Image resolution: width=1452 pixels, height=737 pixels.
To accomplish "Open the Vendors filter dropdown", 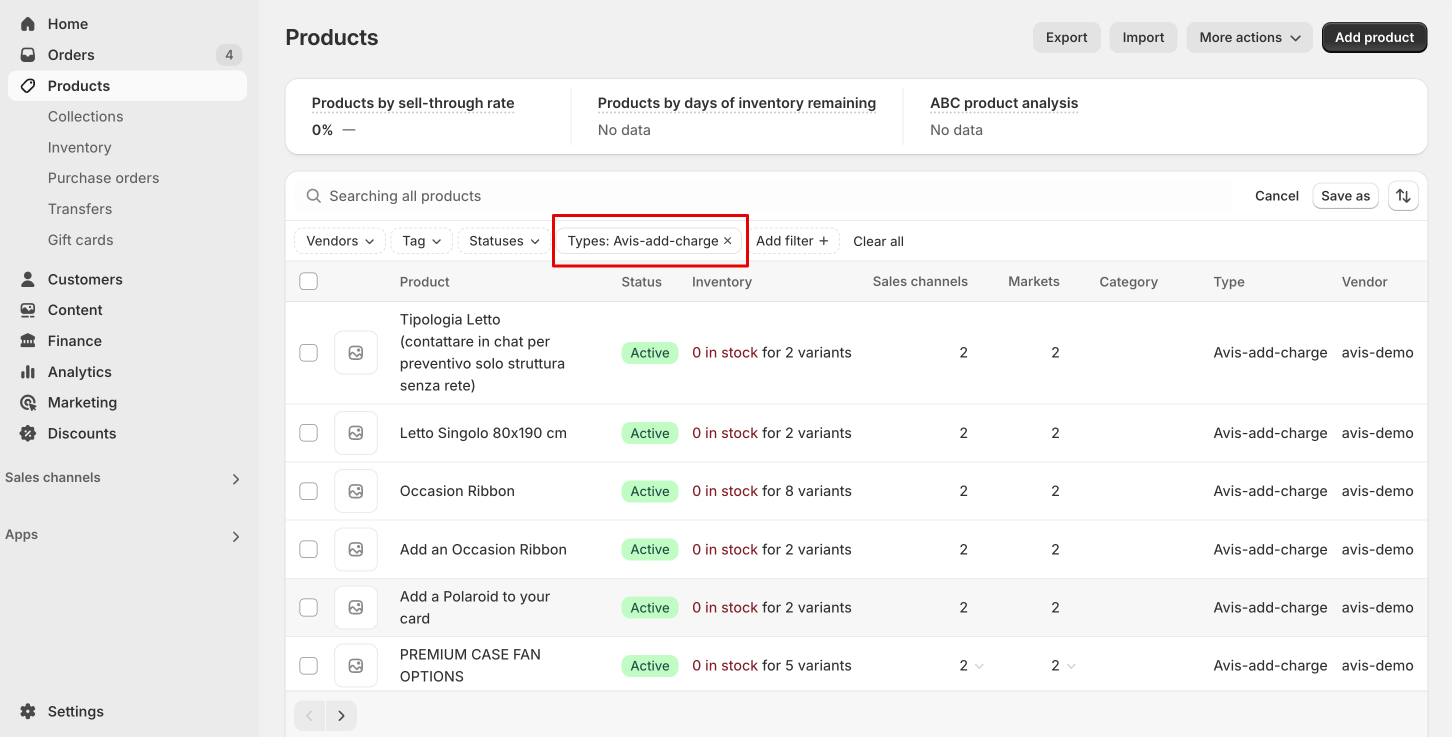I will [x=340, y=241].
